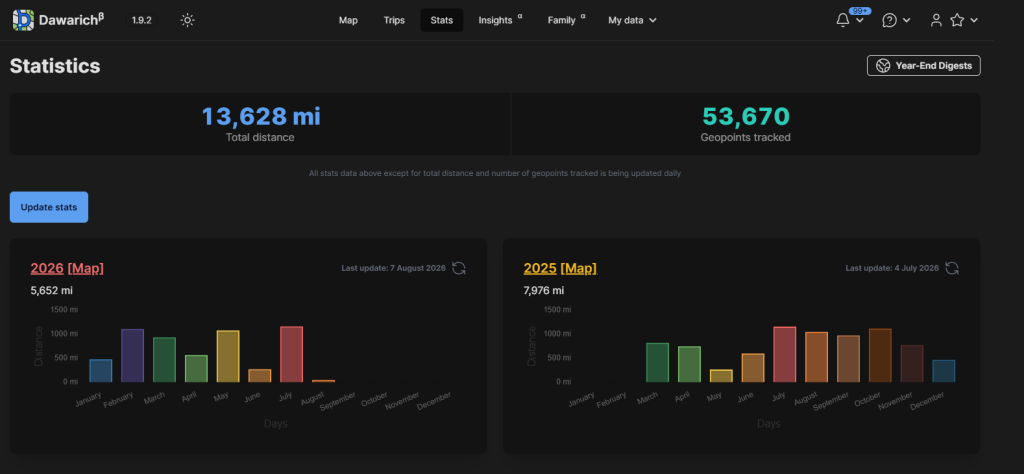Open the 2025 [Map] link
This screenshot has width=1024, height=474.
click(579, 268)
